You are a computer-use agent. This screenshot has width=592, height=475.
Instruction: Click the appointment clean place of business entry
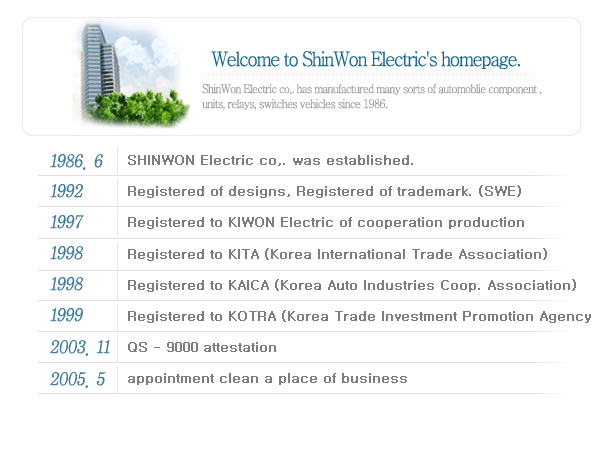267,379
